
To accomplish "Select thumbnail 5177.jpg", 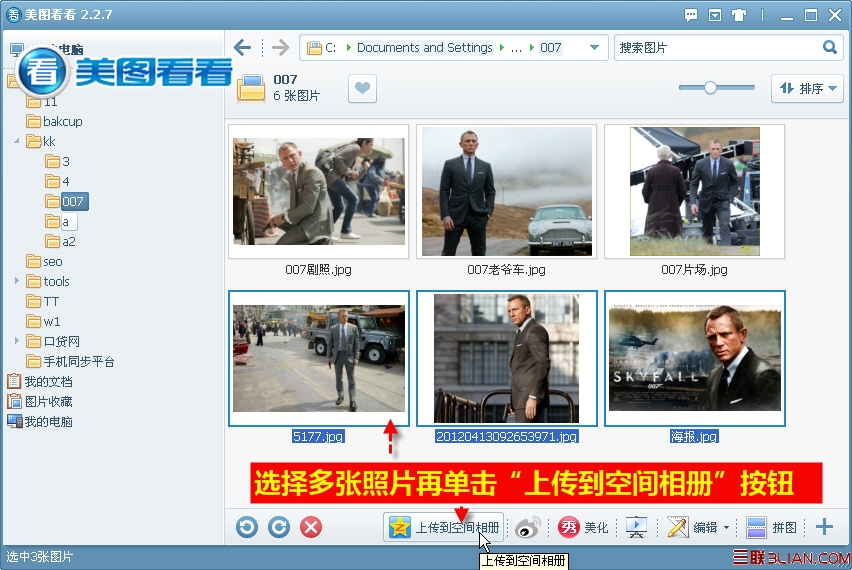I will point(318,359).
